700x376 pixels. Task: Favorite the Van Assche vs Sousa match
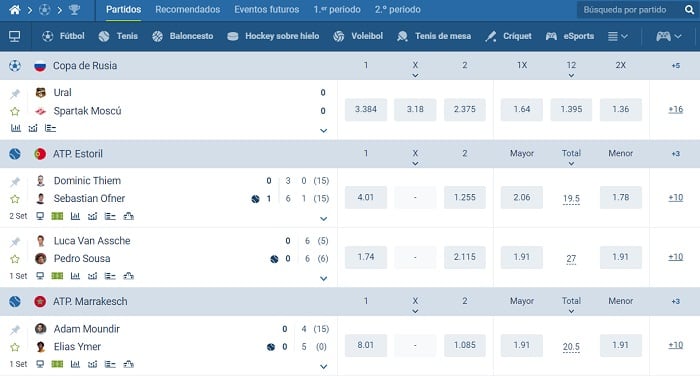pos(15,259)
